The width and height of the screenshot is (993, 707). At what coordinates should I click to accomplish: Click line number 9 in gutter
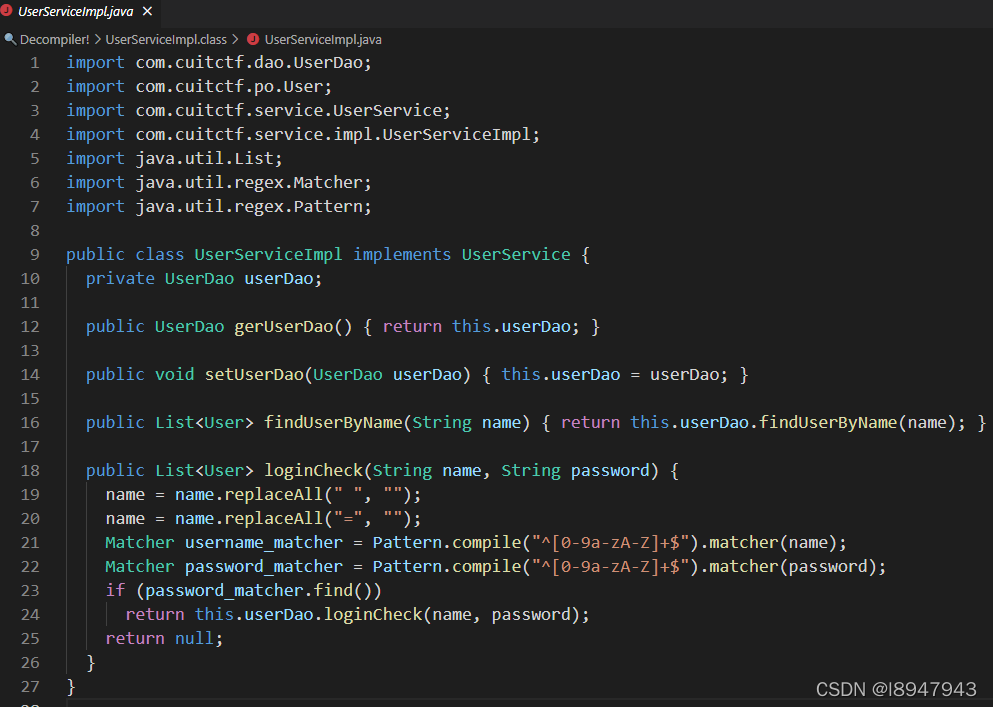tap(35, 255)
